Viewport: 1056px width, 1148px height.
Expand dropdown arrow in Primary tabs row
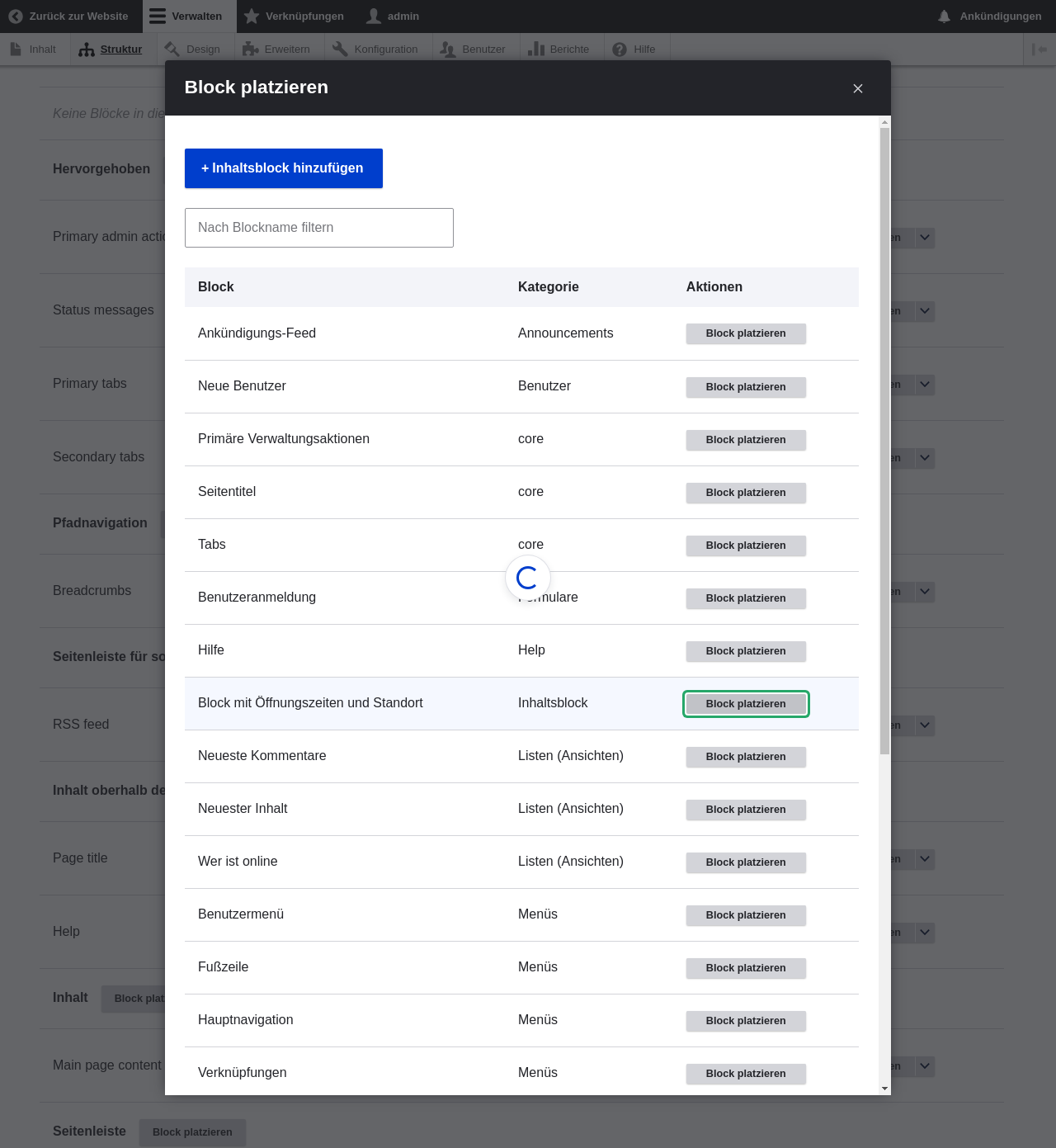click(x=925, y=385)
